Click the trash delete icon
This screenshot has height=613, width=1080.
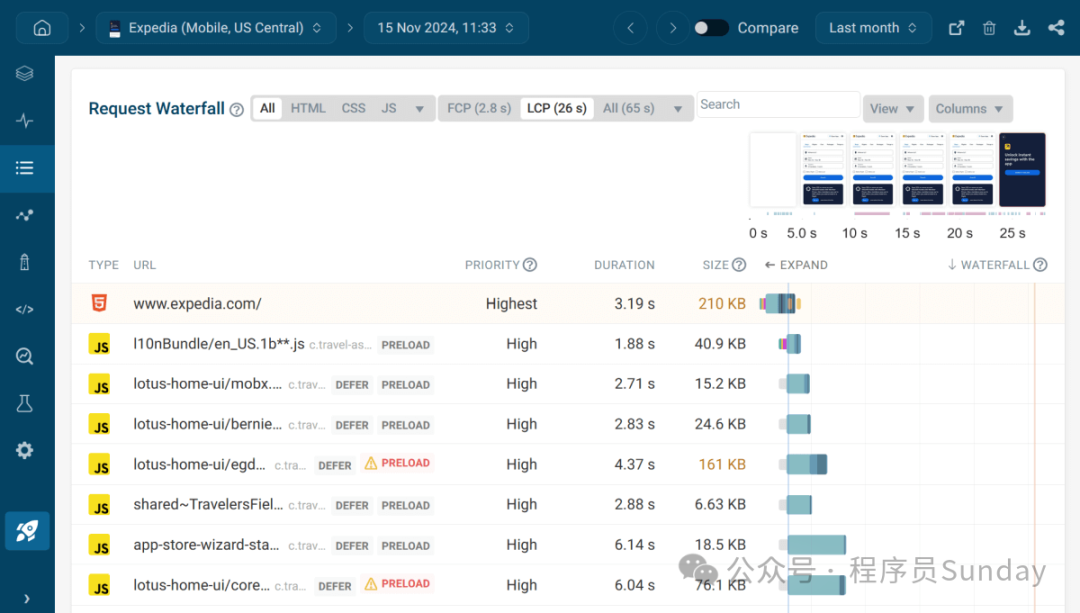point(989,28)
